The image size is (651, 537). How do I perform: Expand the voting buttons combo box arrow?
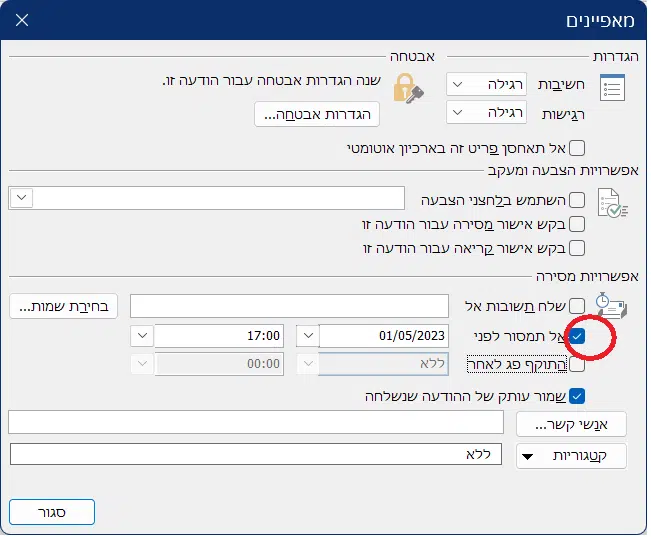(22, 198)
